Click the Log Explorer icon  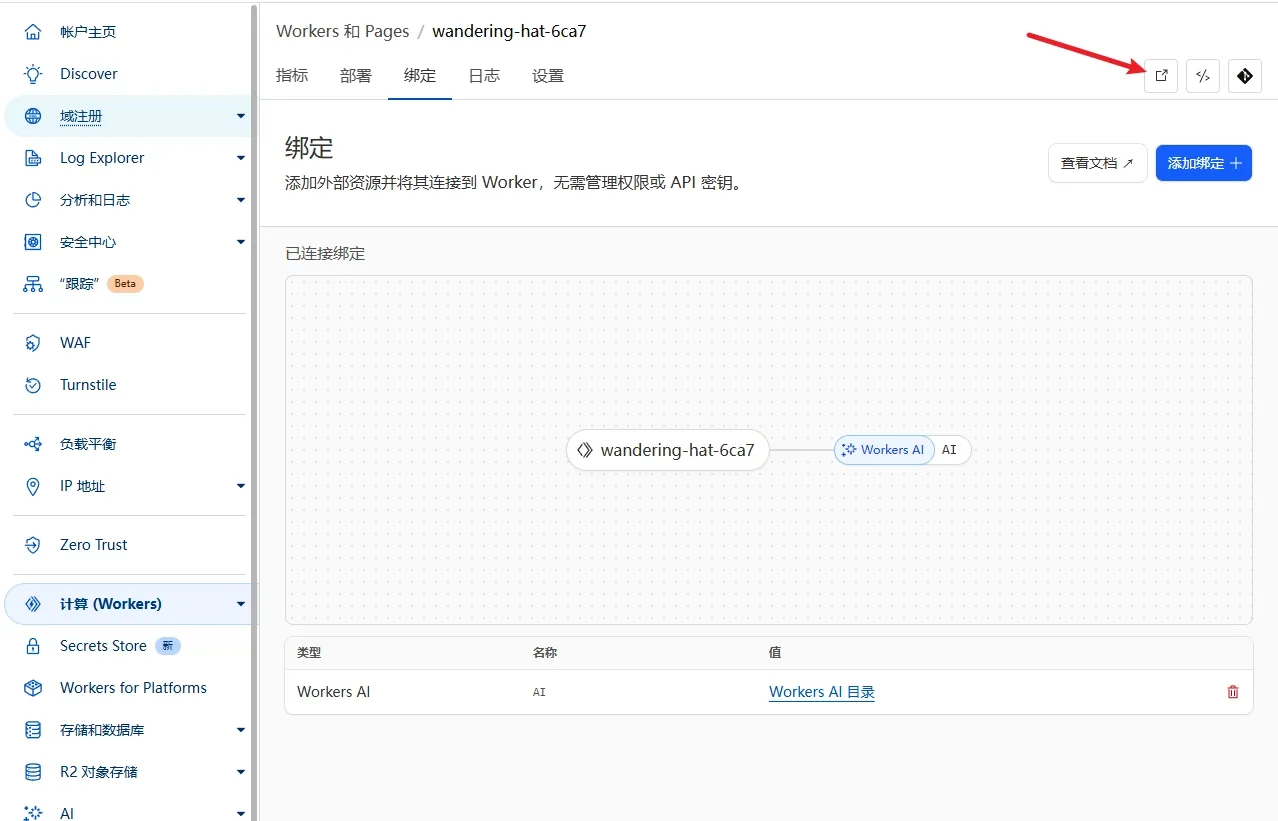[x=33, y=158]
